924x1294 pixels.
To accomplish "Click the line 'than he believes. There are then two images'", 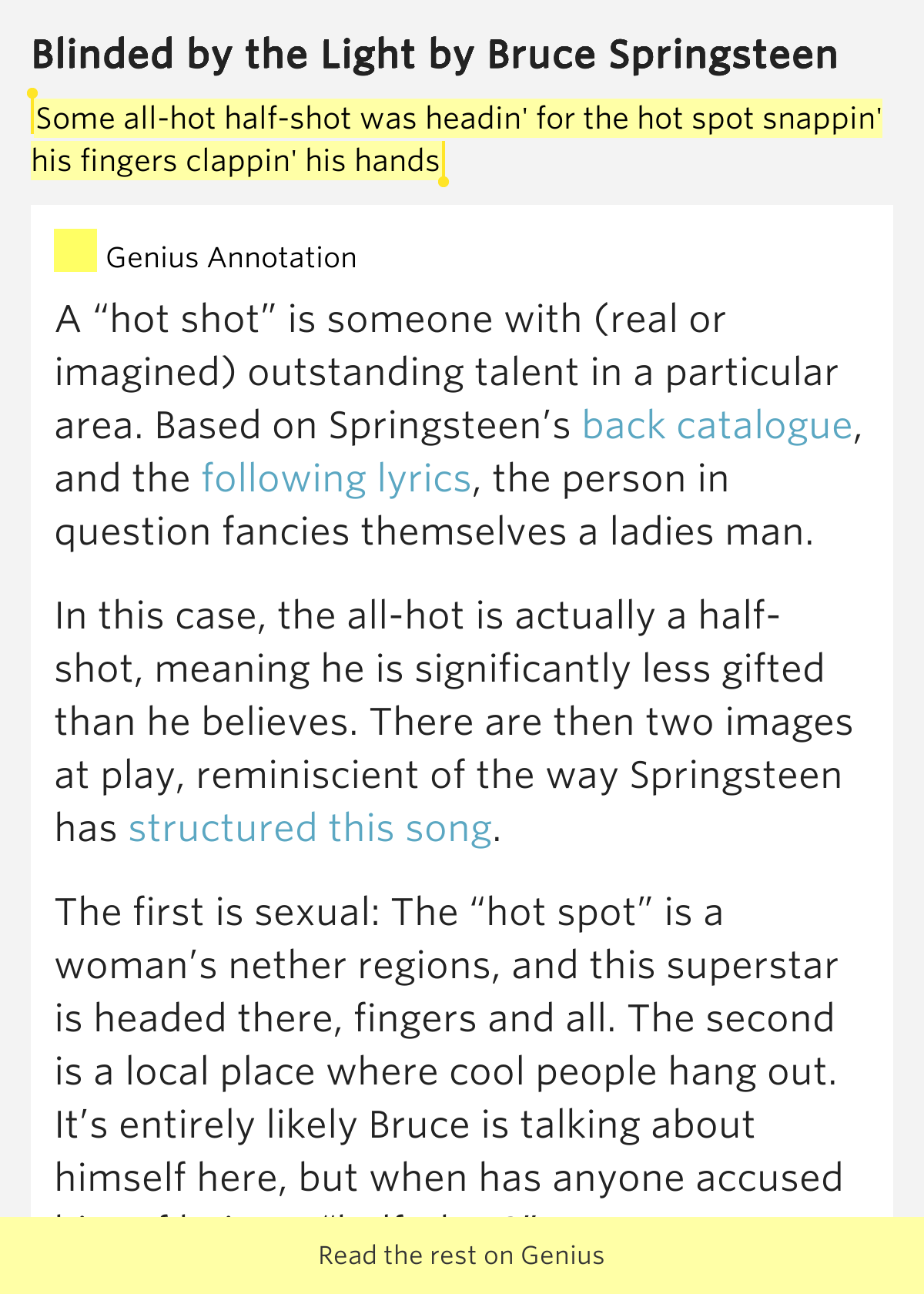I will (x=454, y=722).
